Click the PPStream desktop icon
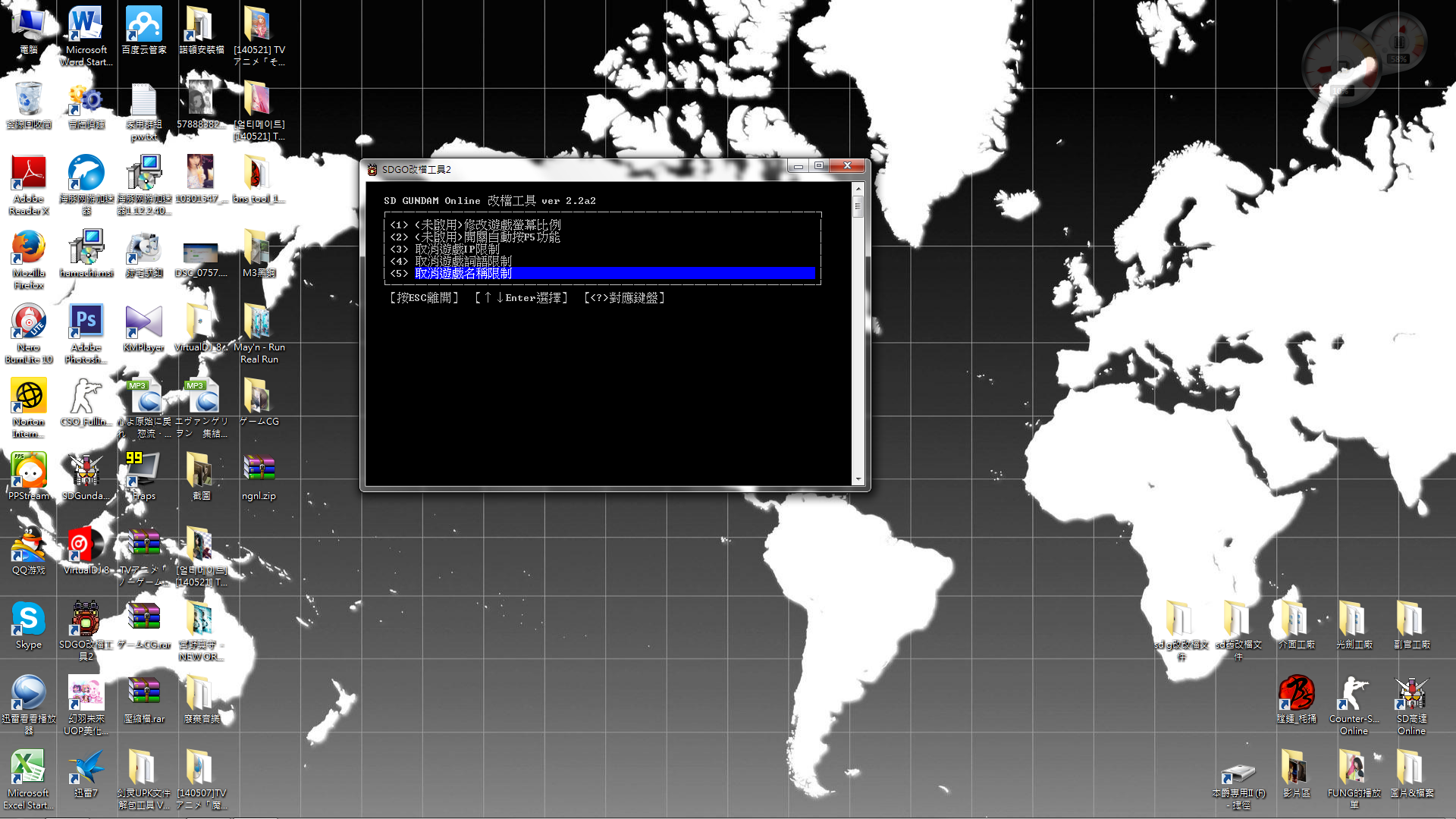This screenshot has height=819, width=1456. (x=29, y=471)
